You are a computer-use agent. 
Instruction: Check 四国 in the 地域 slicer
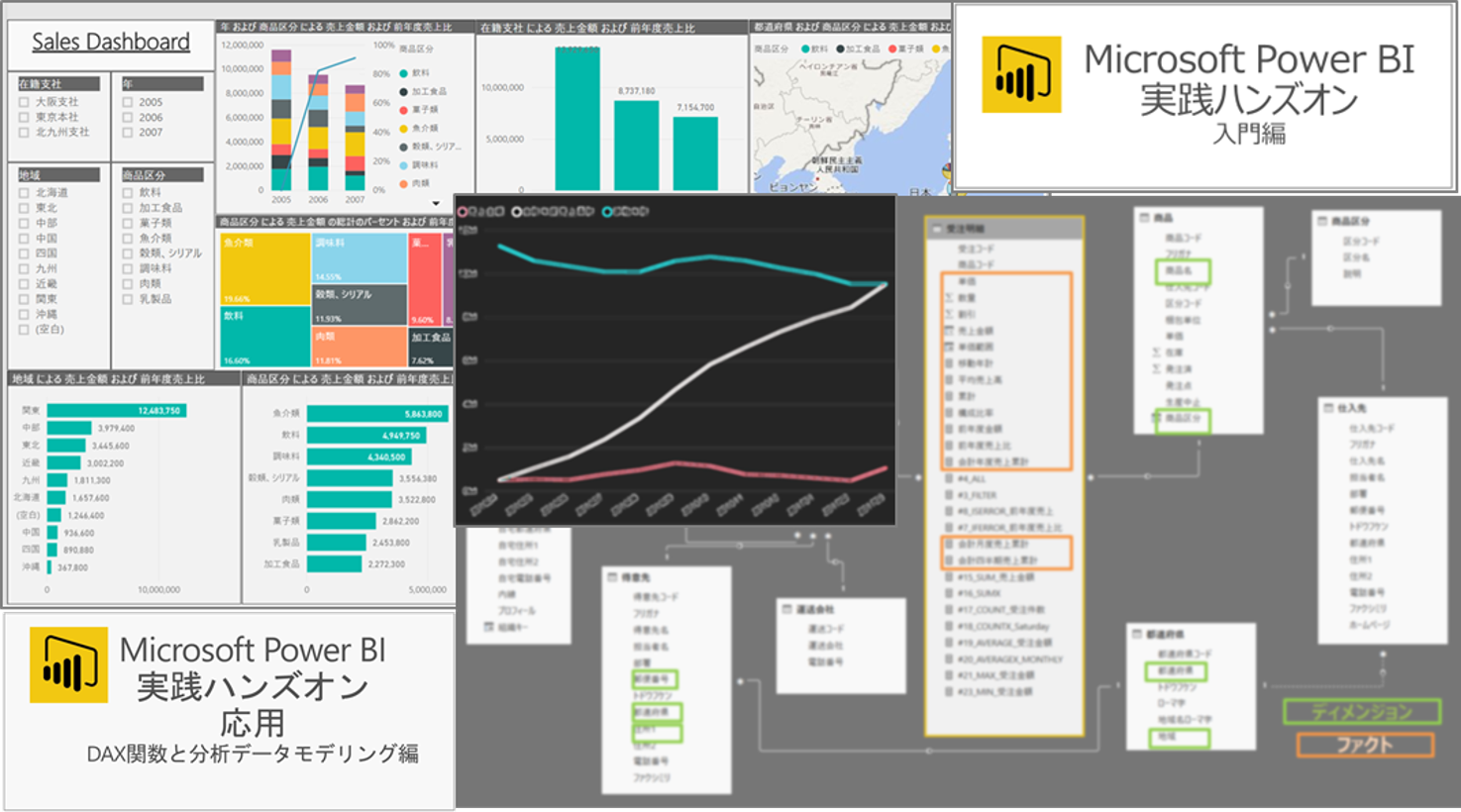[24, 254]
